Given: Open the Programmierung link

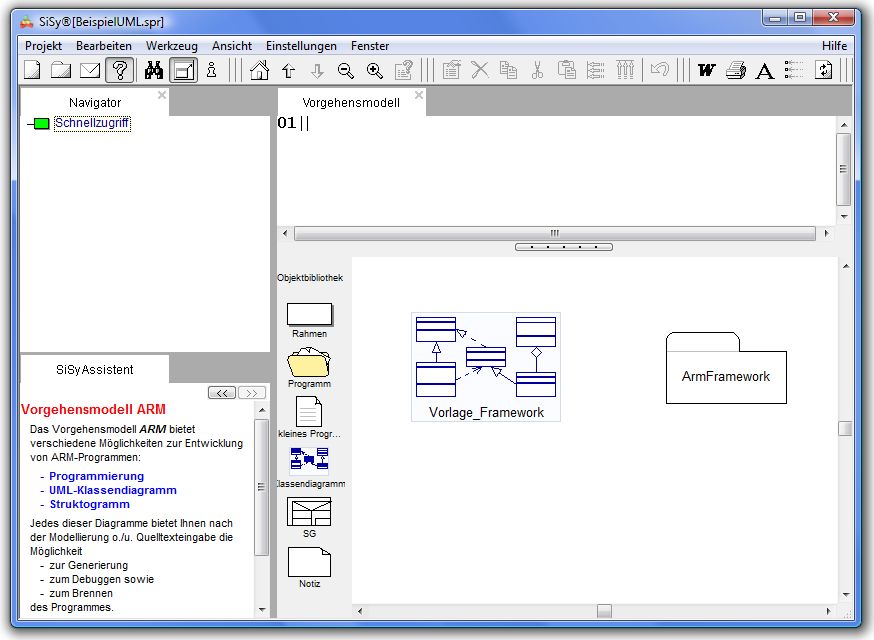Looking at the screenshot, I should tap(96, 476).
